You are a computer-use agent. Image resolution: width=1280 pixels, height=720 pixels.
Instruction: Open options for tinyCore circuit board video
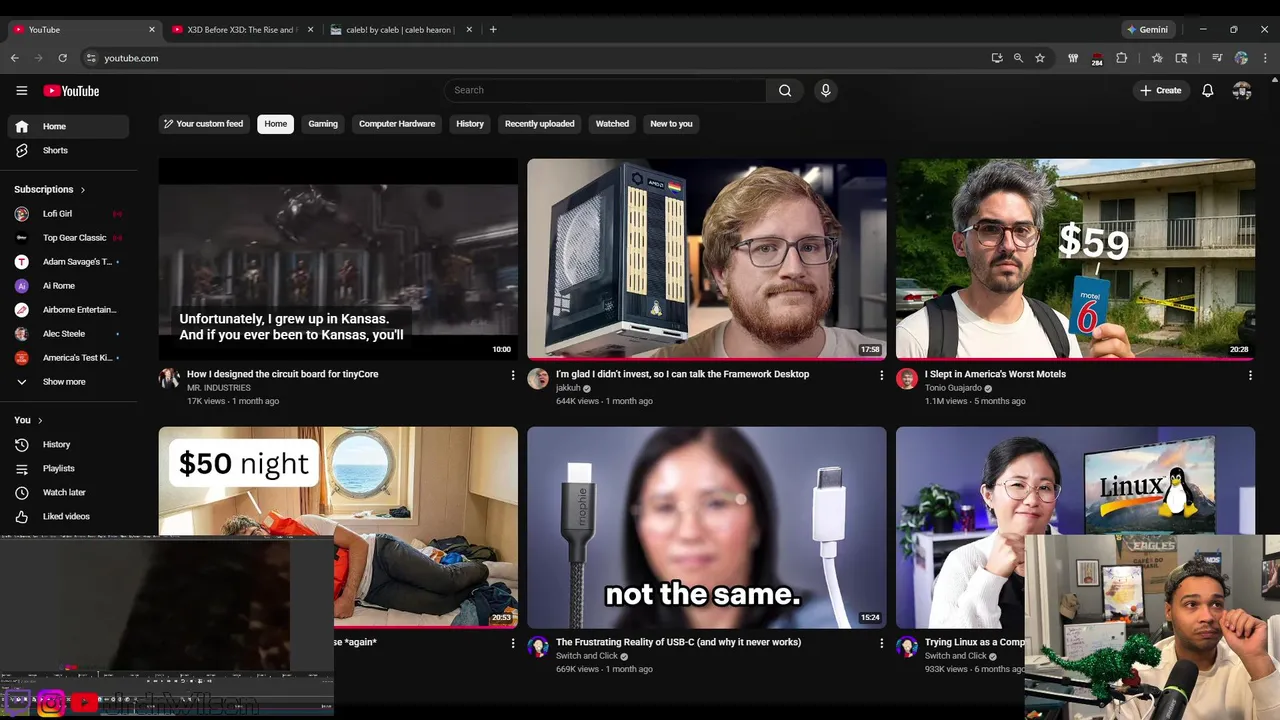point(513,375)
